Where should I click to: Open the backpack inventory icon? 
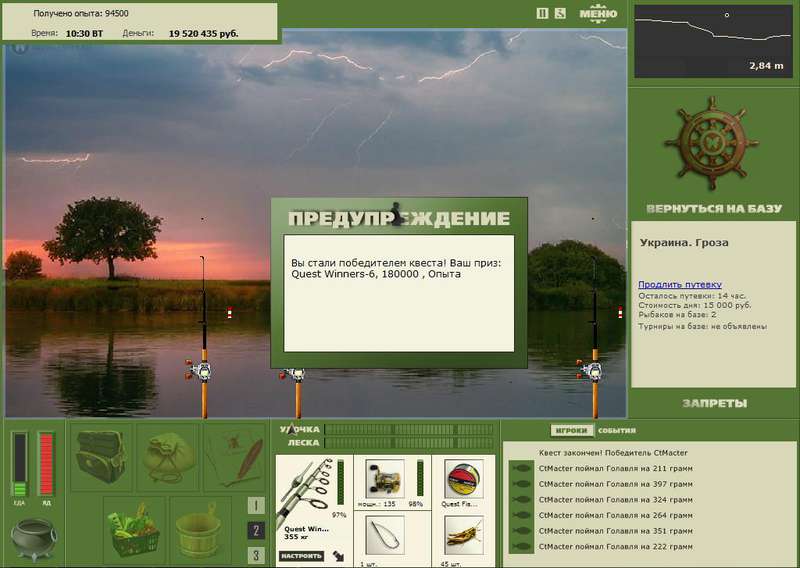(101, 457)
